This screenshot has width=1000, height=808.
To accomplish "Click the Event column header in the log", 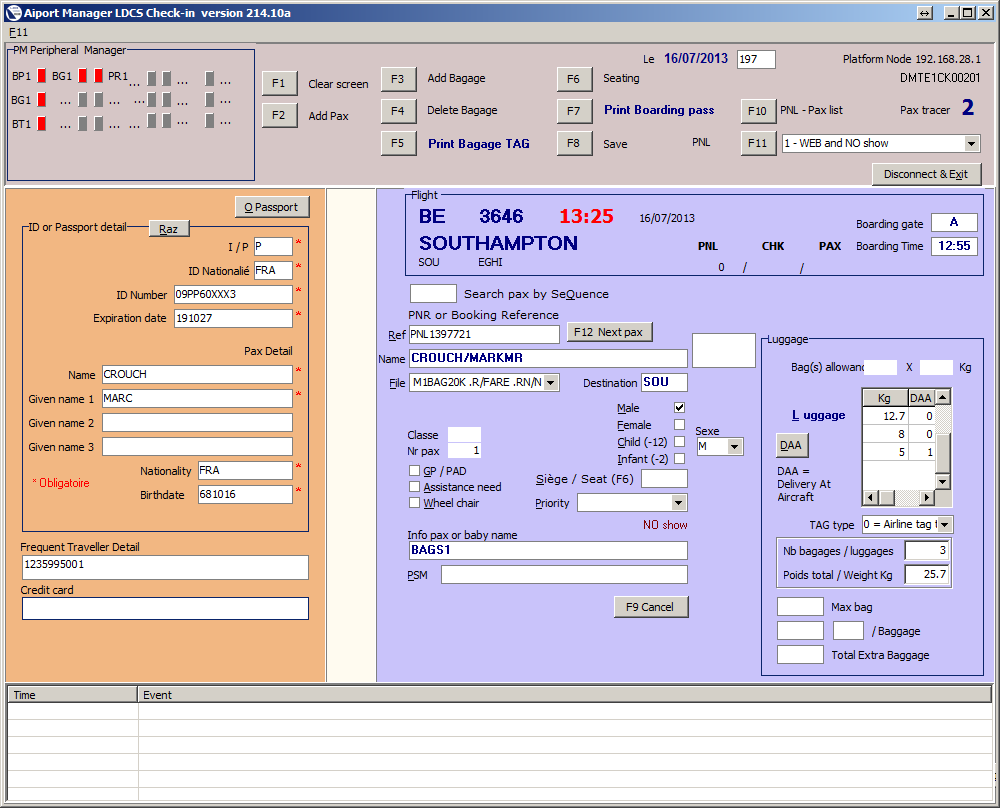I will [158, 695].
